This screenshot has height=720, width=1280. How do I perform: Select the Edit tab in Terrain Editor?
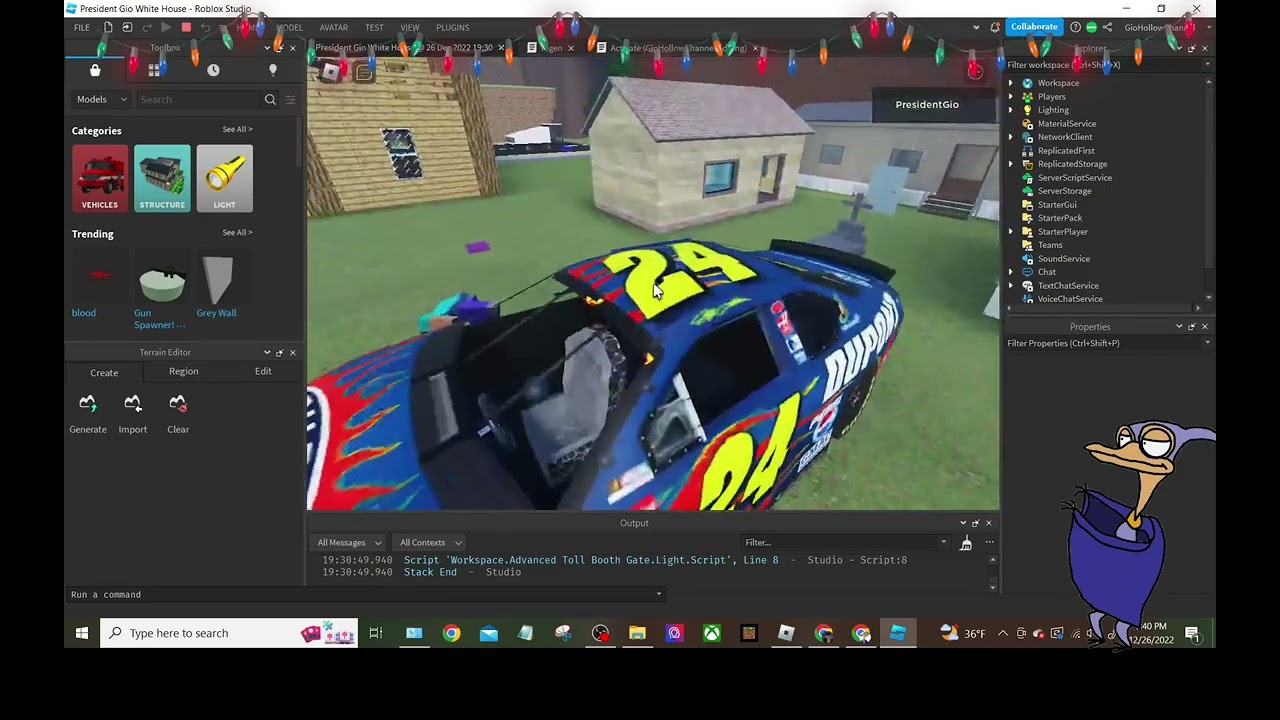click(263, 371)
